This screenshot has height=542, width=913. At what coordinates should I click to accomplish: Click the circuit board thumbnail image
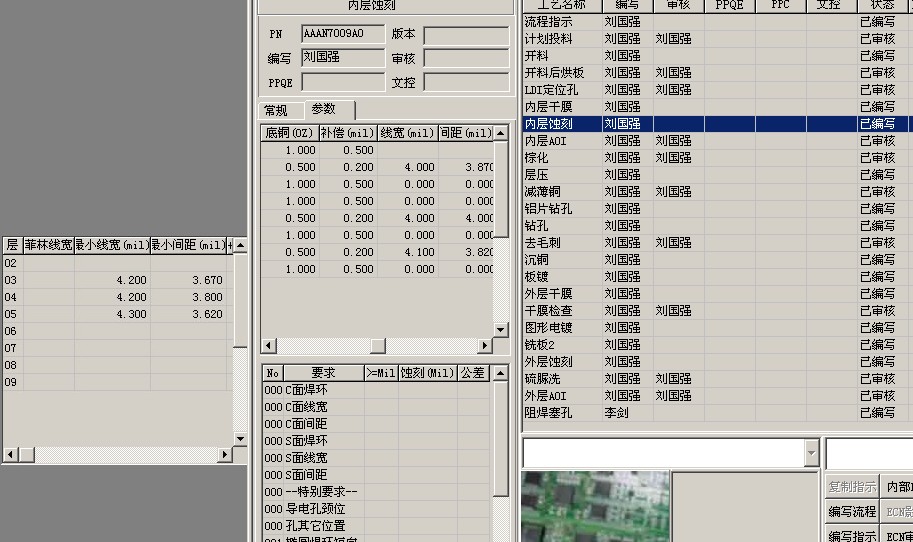(595, 506)
